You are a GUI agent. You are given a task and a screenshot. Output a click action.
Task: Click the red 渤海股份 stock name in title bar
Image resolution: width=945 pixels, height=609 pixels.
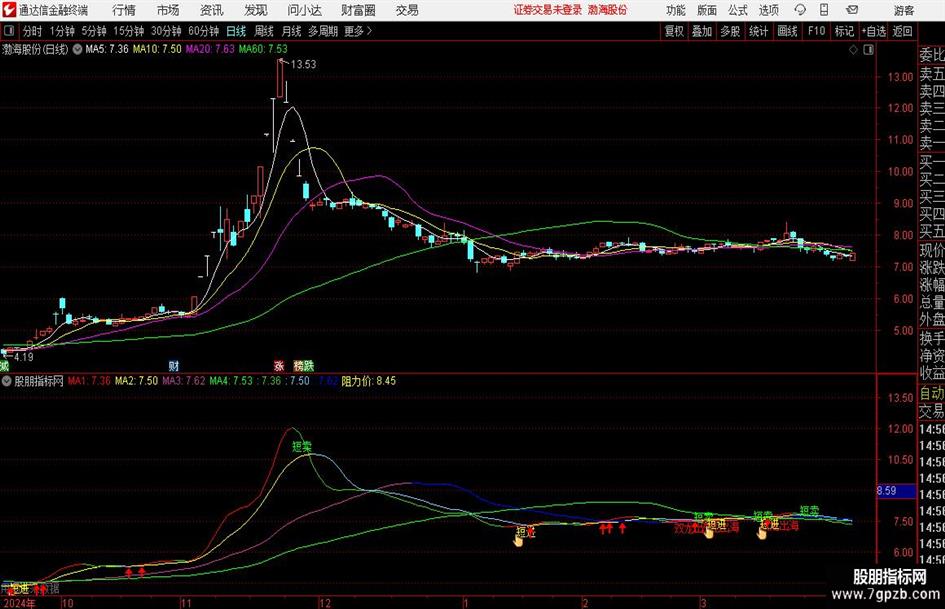point(608,10)
